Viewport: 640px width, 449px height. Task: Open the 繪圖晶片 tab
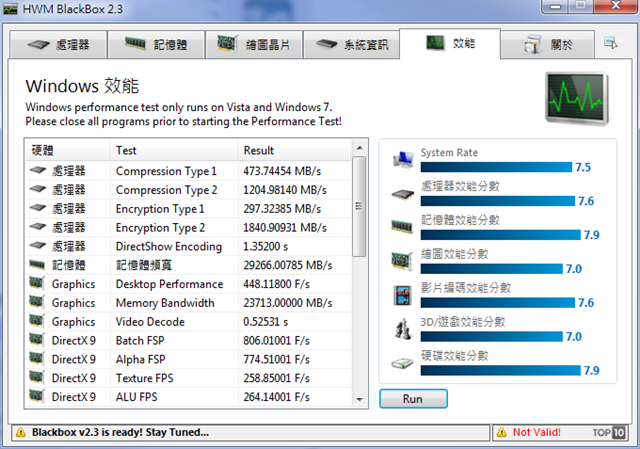pyautogui.click(x=254, y=44)
